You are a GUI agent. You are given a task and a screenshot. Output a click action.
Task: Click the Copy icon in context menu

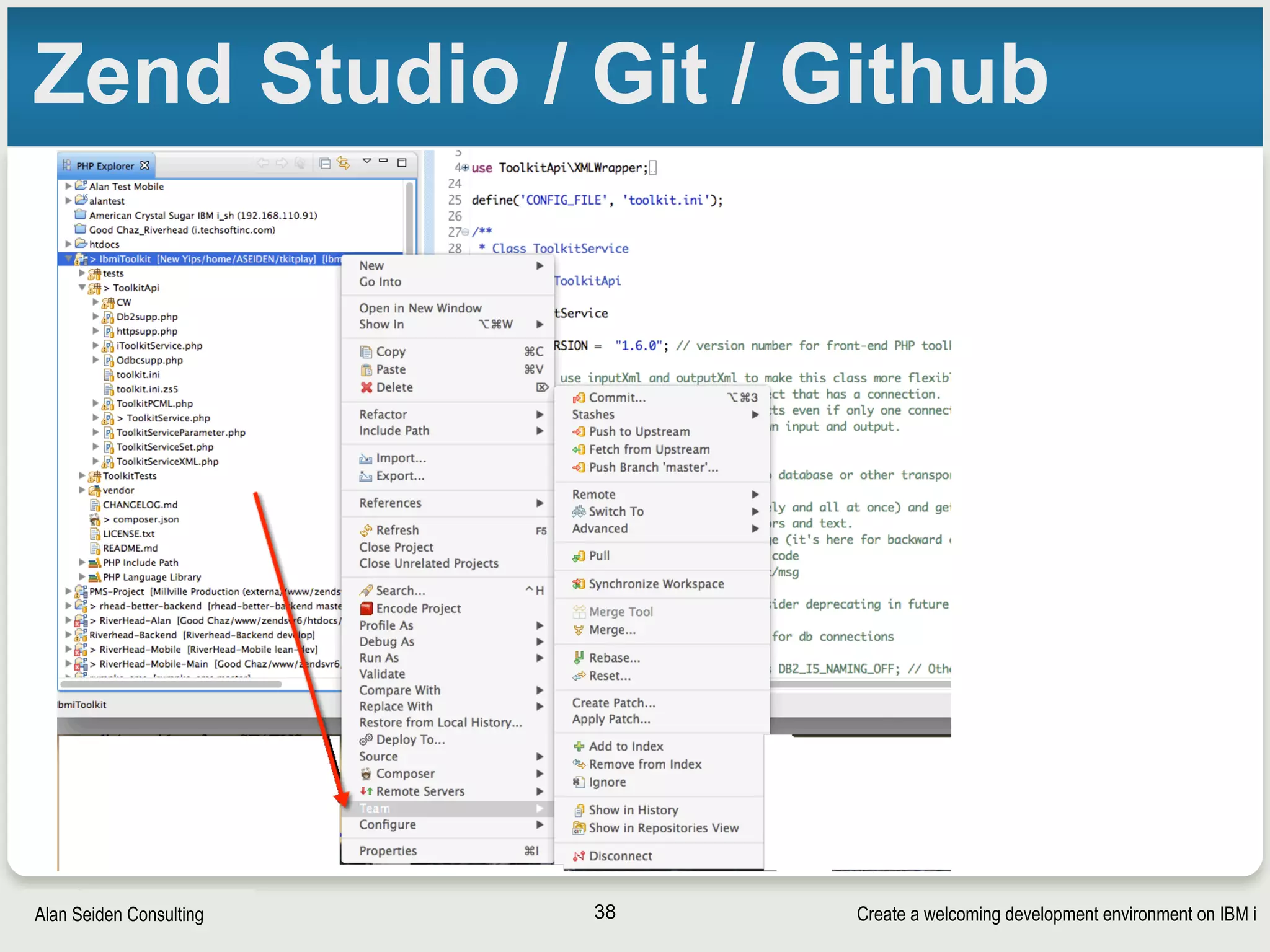click(x=366, y=351)
